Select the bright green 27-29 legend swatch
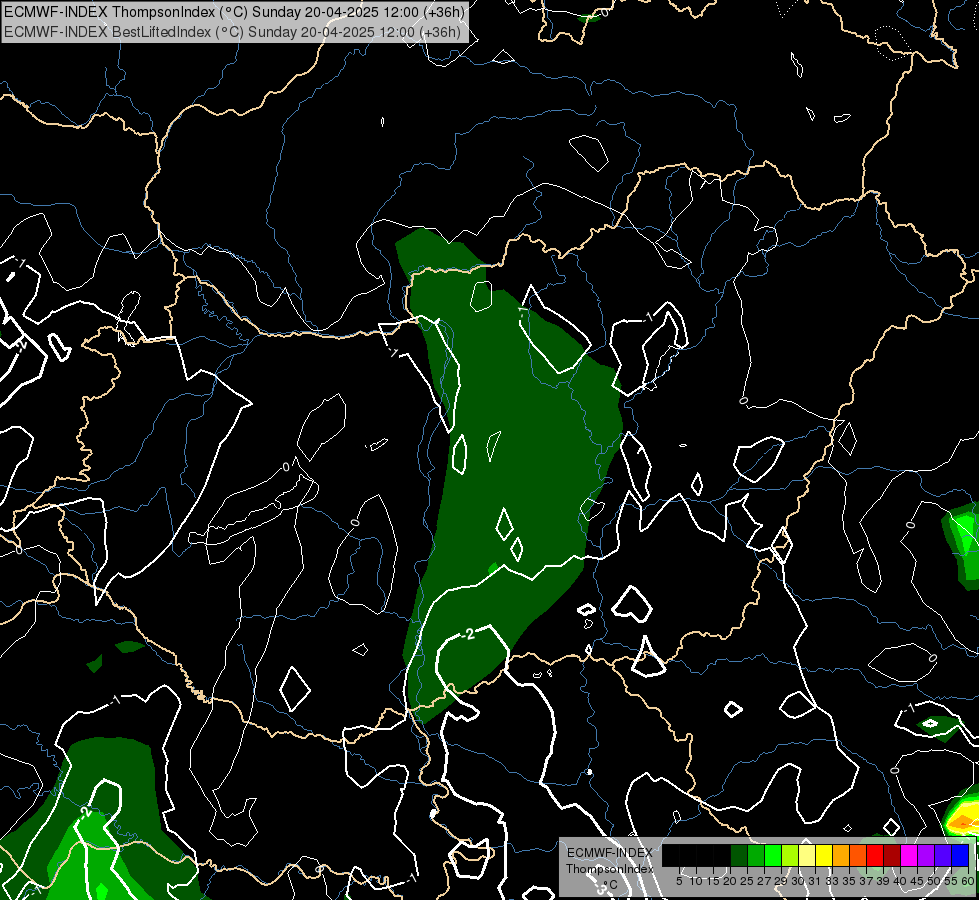Image resolution: width=979 pixels, height=900 pixels. tap(773, 855)
